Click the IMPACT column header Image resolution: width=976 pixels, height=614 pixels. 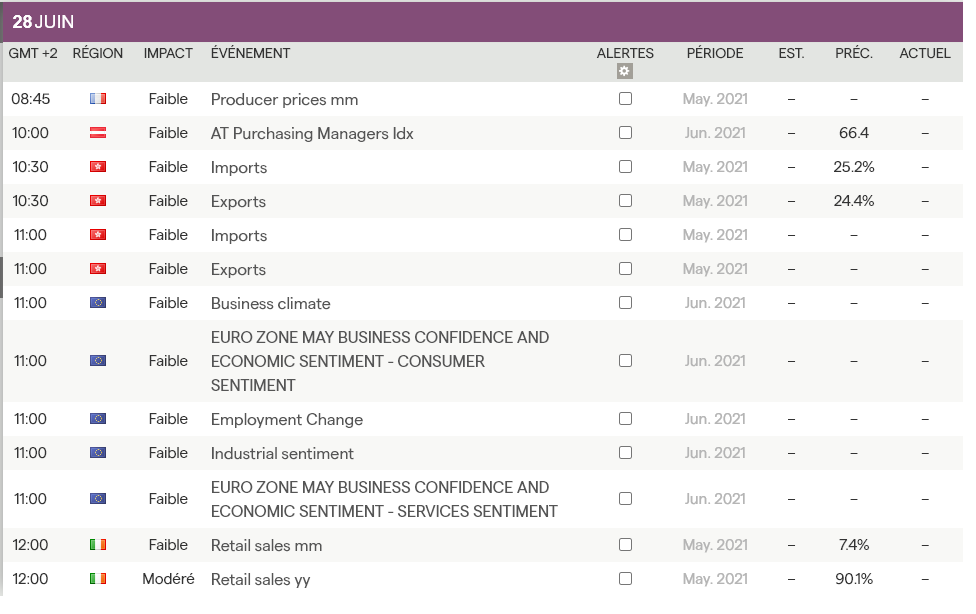168,53
